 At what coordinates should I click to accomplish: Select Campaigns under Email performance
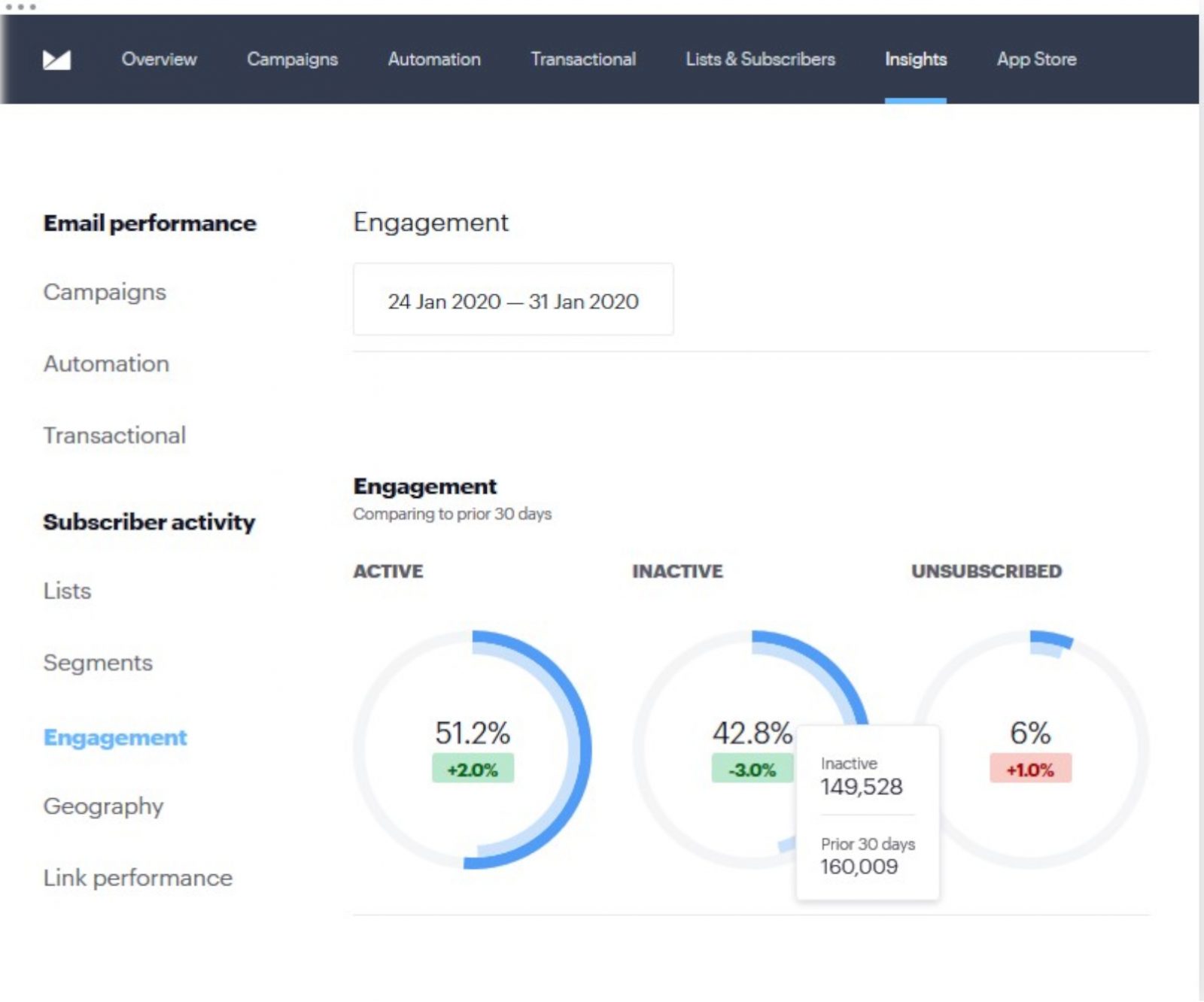click(105, 293)
